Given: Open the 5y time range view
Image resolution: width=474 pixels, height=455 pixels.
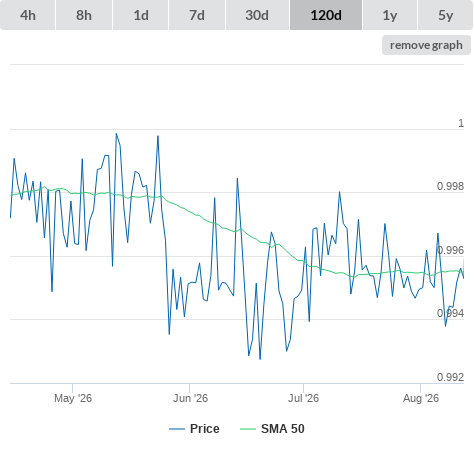Looking at the screenshot, I should [446, 15].
